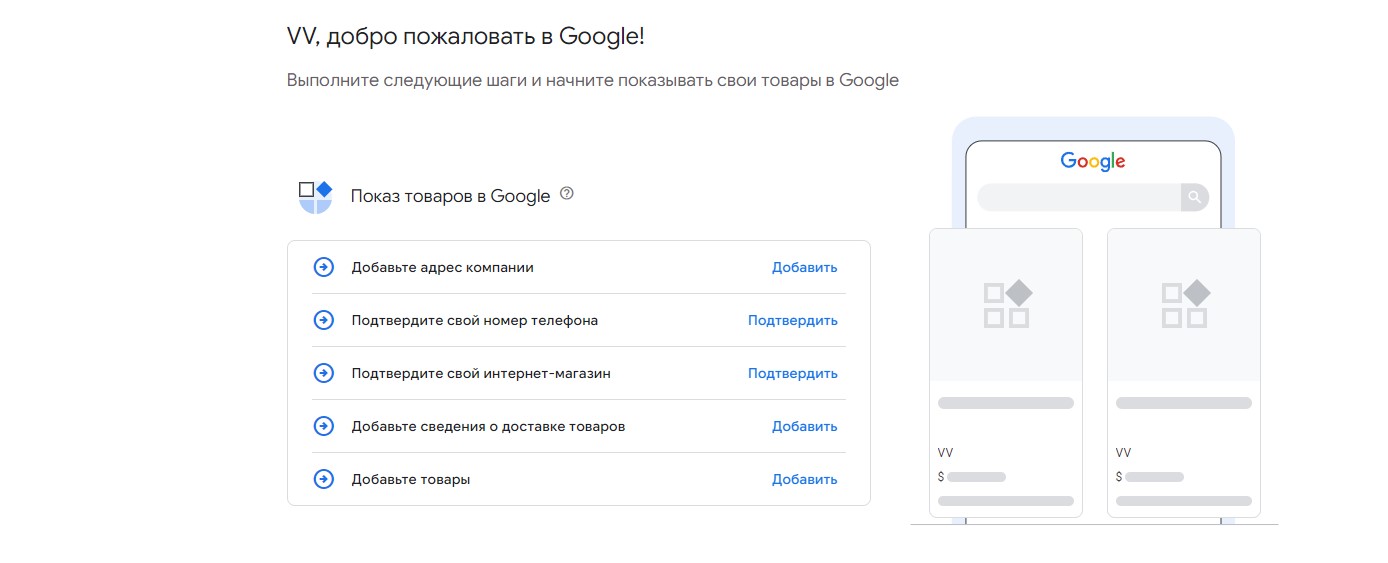
Task: Click "Подтвердить" link for online store
Action: click(x=792, y=373)
